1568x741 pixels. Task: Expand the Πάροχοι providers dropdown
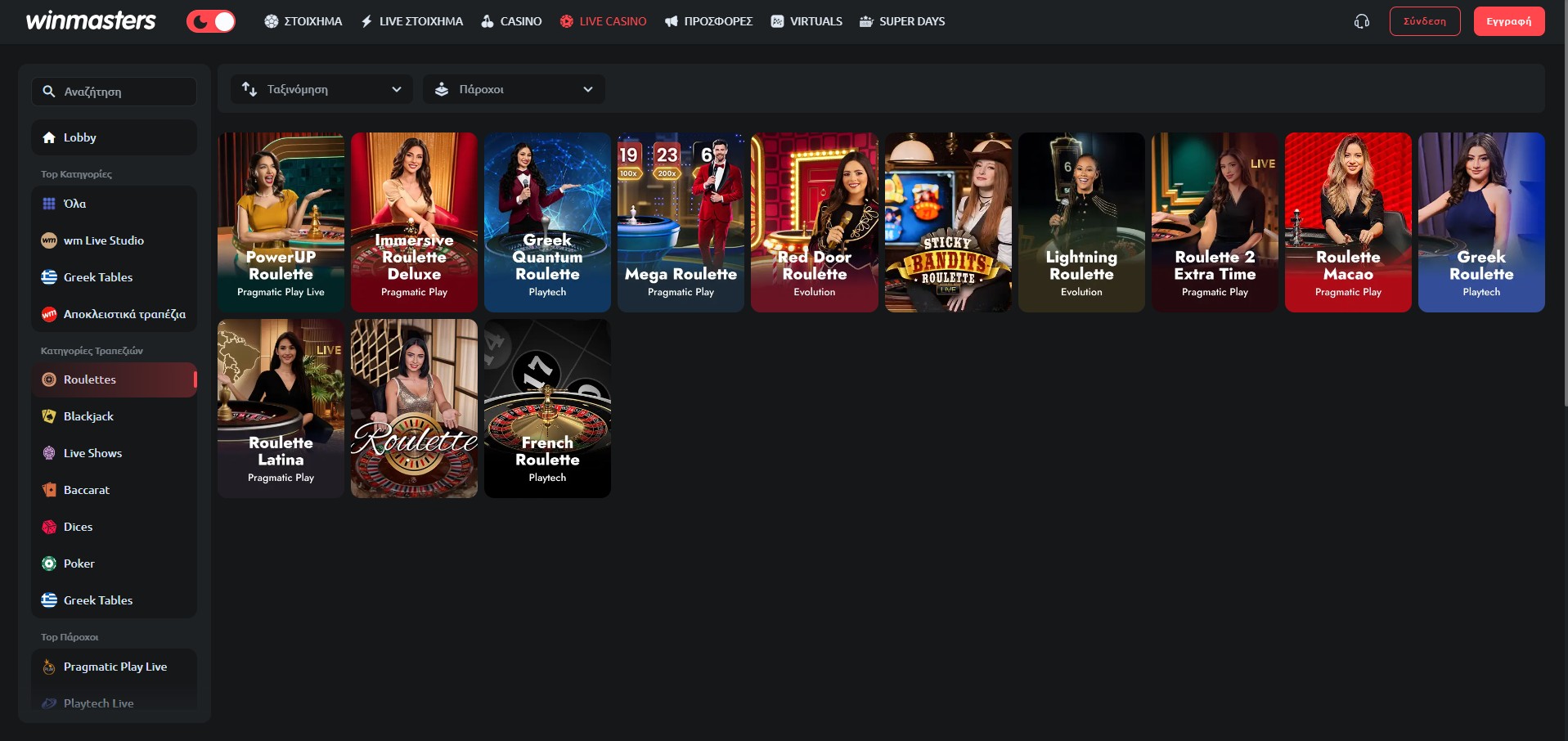click(x=514, y=89)
